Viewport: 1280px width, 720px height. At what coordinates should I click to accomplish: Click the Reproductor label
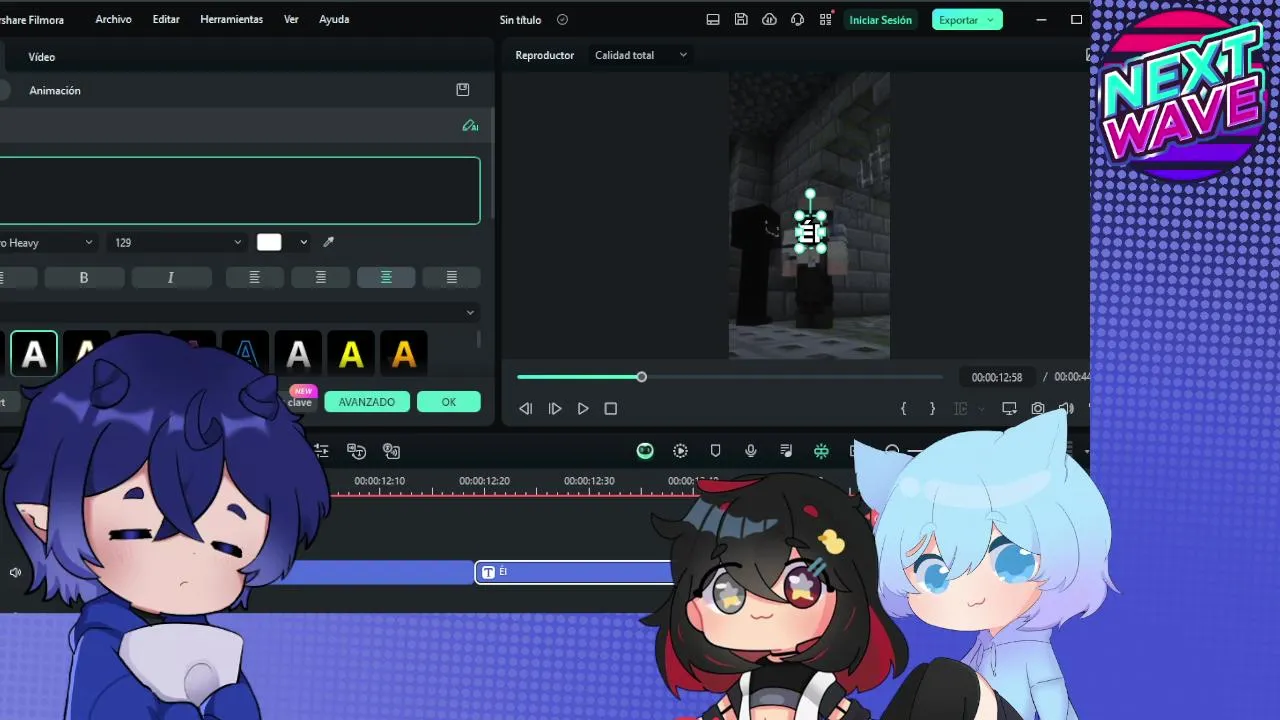[x=545, y=55]
